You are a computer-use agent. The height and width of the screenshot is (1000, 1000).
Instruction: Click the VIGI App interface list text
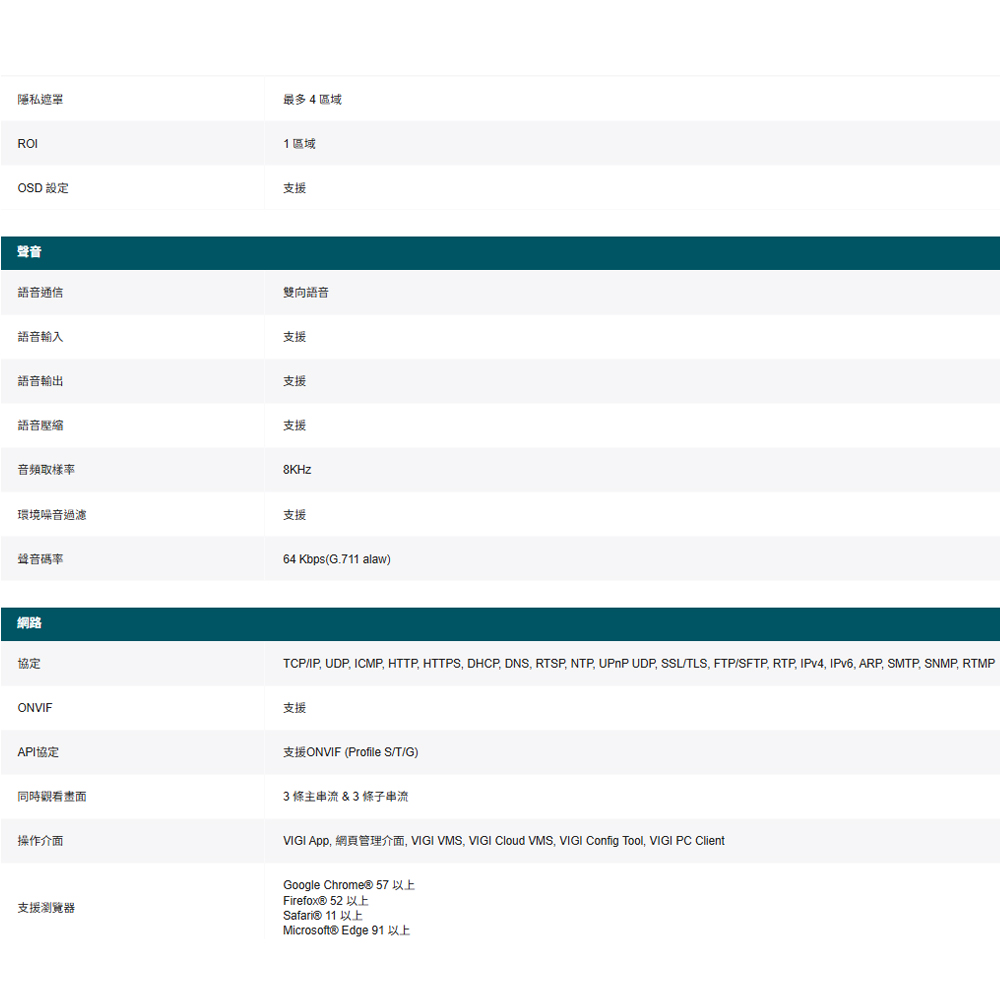503,841
